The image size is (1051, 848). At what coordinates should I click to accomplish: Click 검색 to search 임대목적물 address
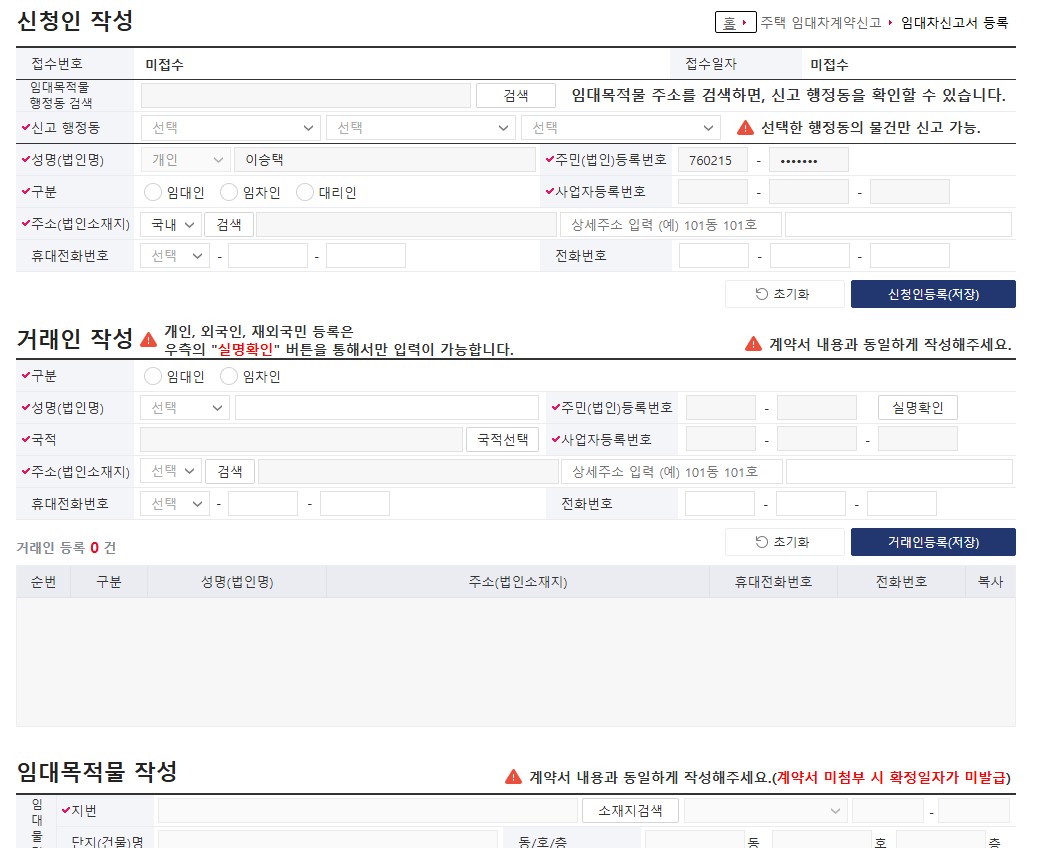point(515,95)
